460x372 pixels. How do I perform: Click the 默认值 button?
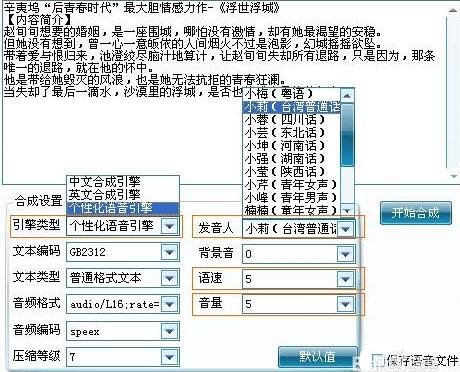(x=317, y=357)
